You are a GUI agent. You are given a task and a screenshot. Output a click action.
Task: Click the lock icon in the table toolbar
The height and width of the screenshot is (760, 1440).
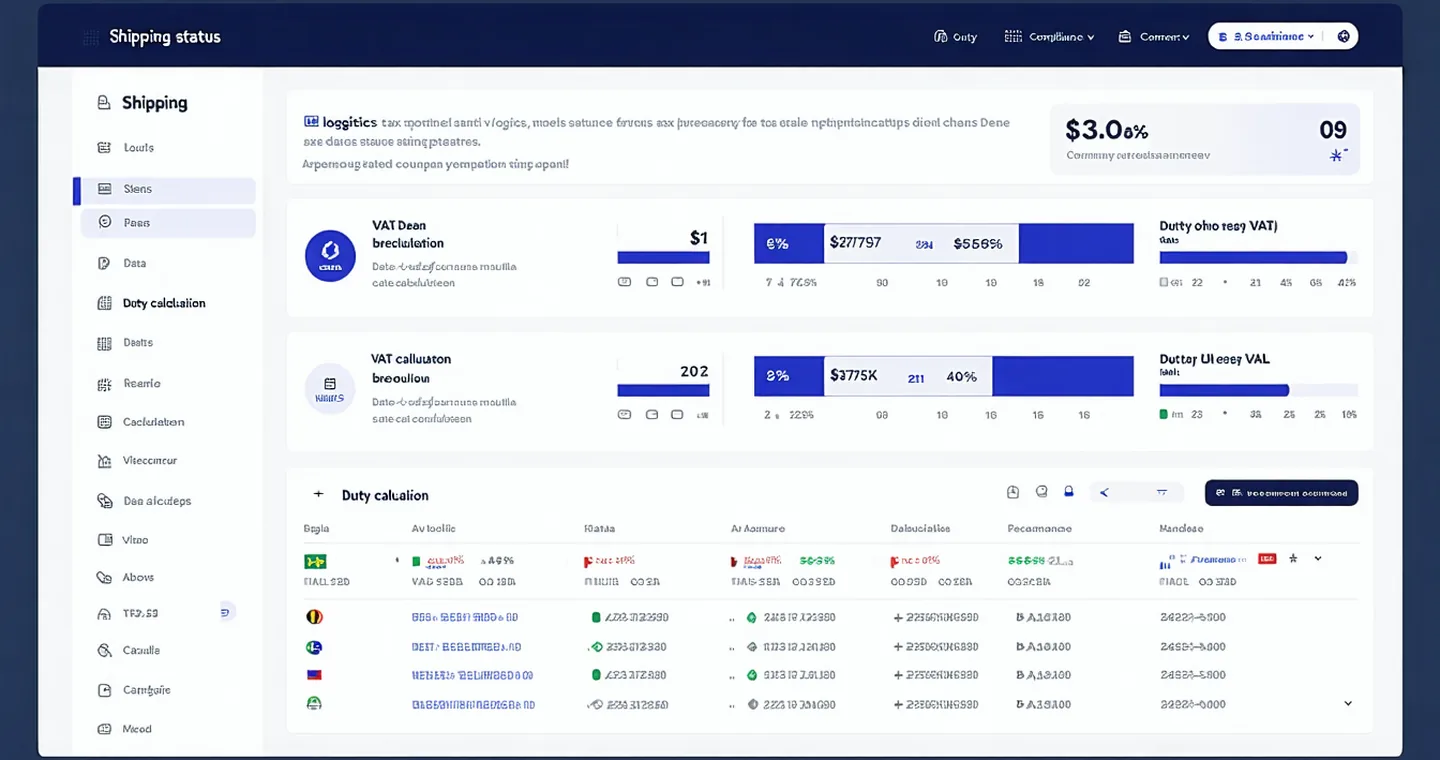point(1069,492)
